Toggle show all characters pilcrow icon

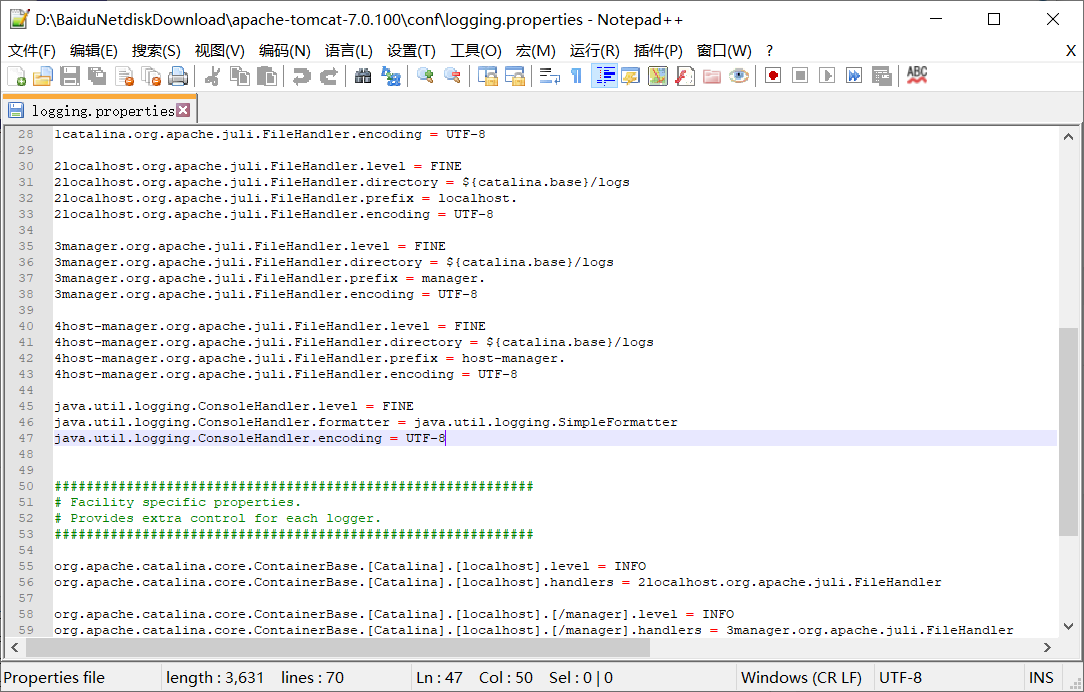pos(576,76)
